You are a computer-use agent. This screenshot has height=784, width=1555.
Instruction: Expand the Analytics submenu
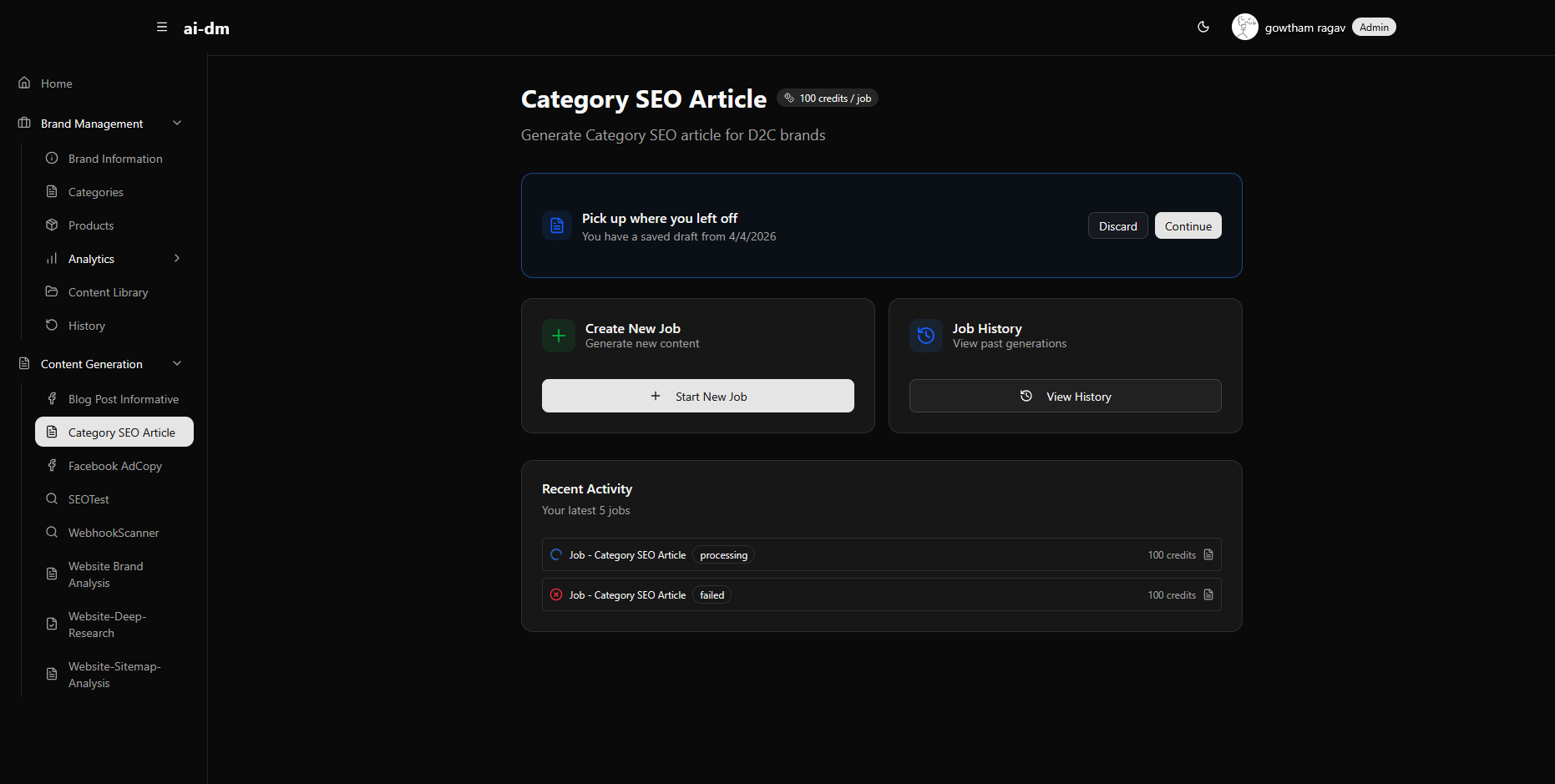pyautogui.click(x=177, y=259)
